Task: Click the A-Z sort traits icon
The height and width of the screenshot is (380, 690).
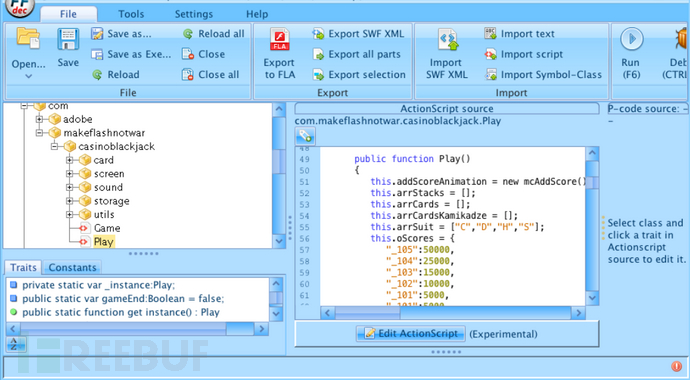Action: 16,344
